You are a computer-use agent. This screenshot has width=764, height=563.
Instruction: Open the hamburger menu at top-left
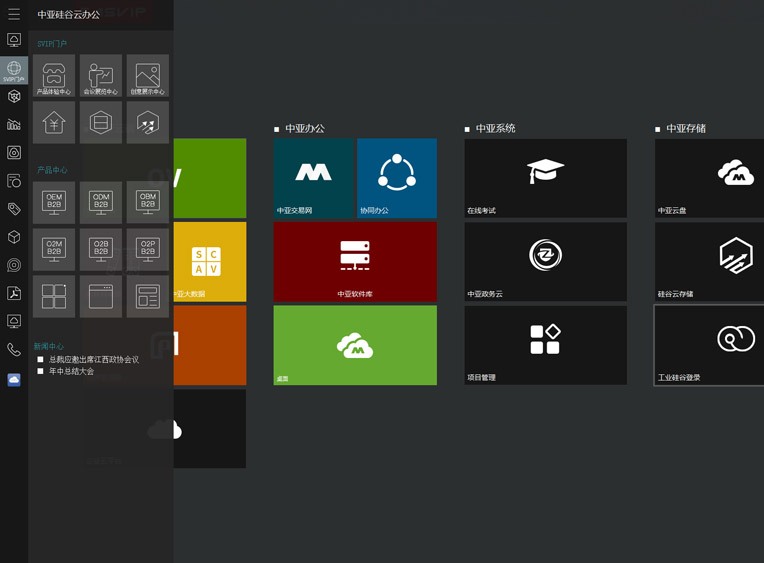[x=14, y=14]
